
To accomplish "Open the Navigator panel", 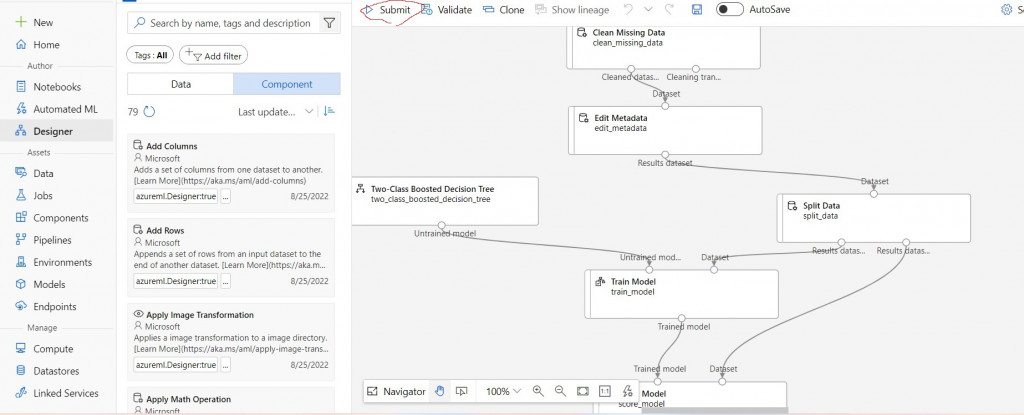I will (x=396, y=391).
